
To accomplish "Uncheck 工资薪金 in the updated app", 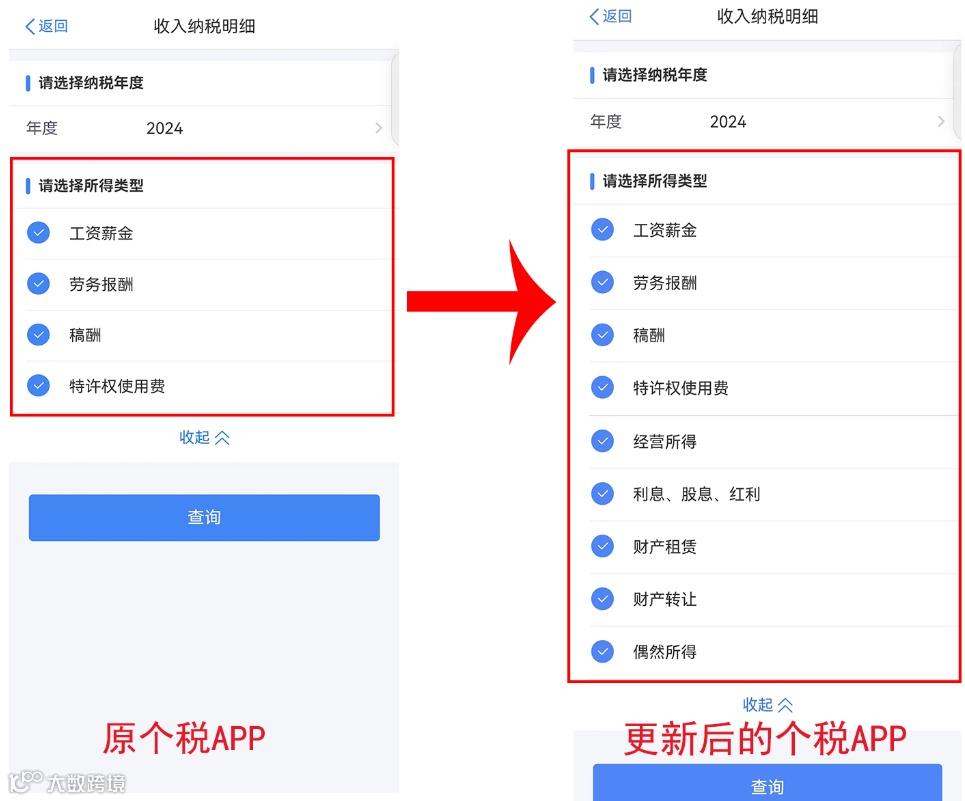I will pyautogui.click(x=602, y=229).
